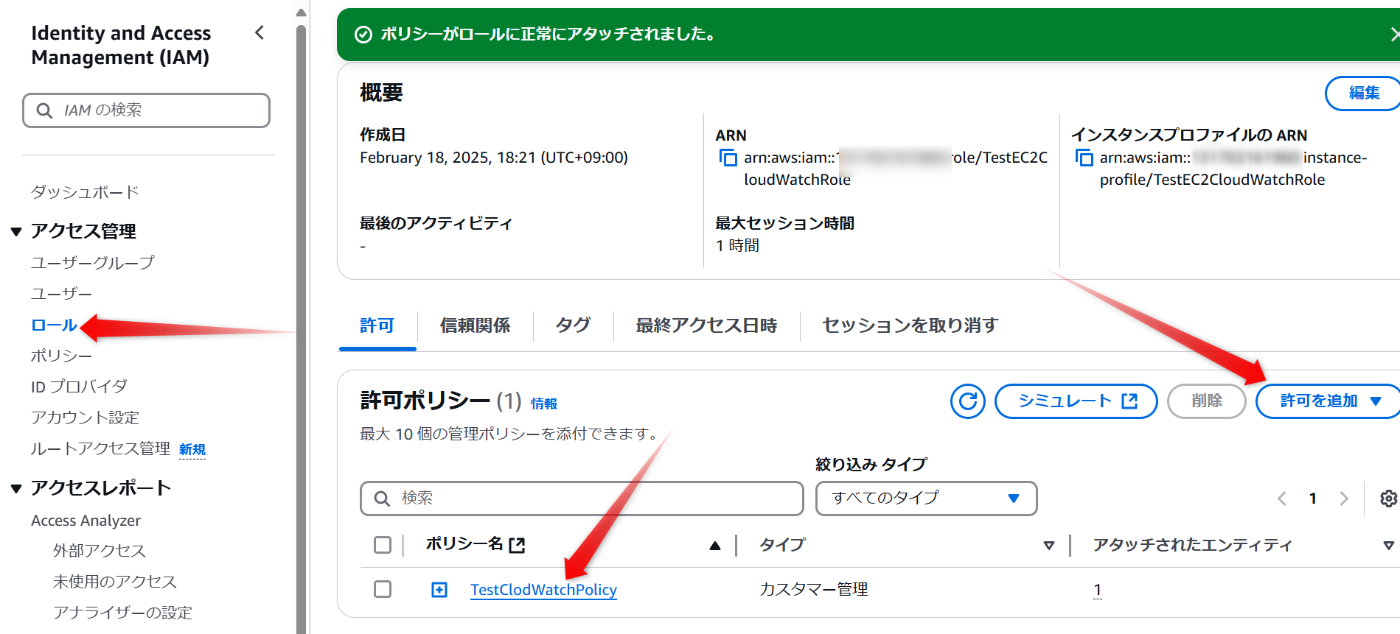Select ロール in the sidebar
The image size is (1400, 634).
54,325
